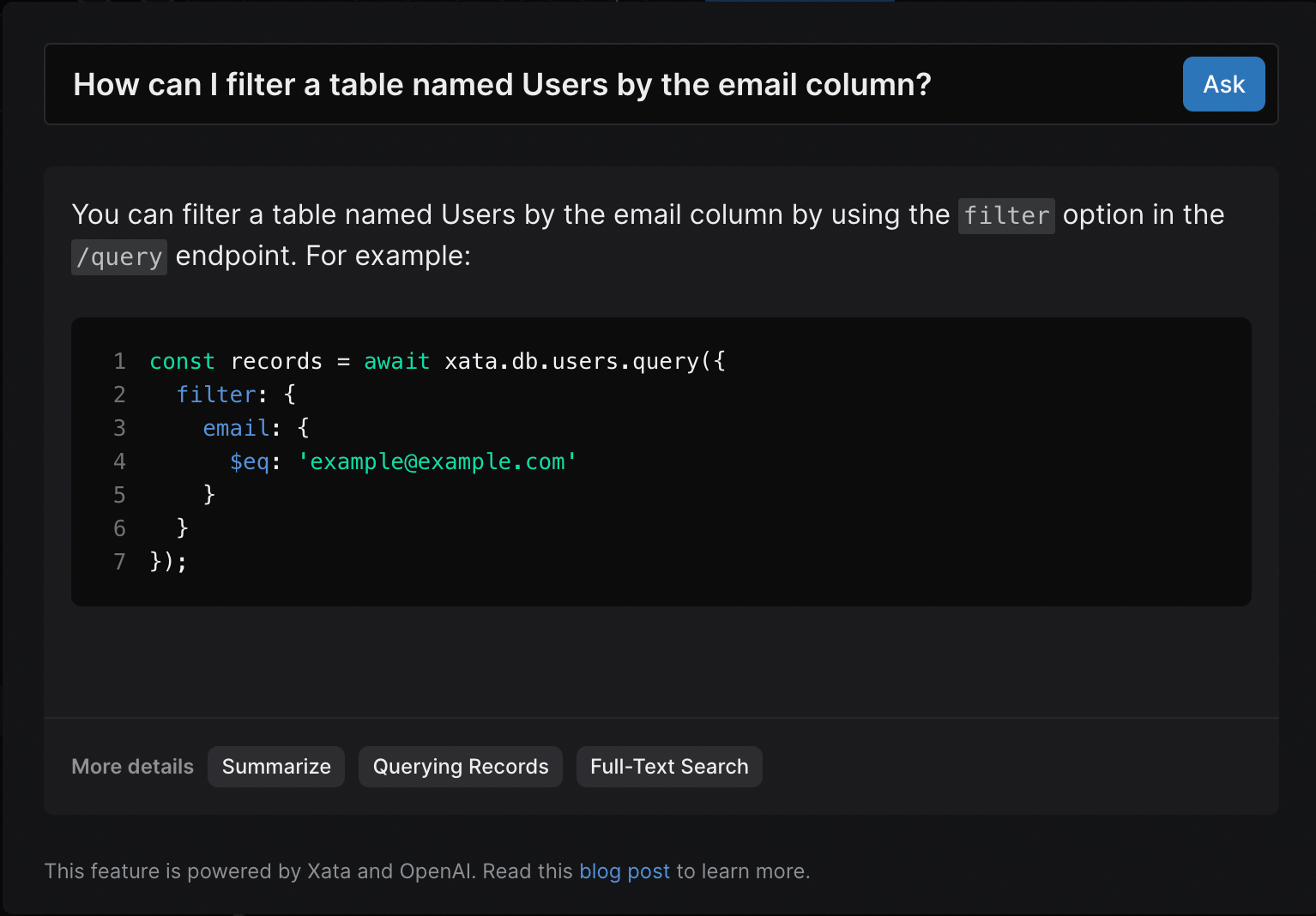Viewport: 1316px width, 916px height.
Task: Click the inline filter code snippet
Action: point(1005,215)
